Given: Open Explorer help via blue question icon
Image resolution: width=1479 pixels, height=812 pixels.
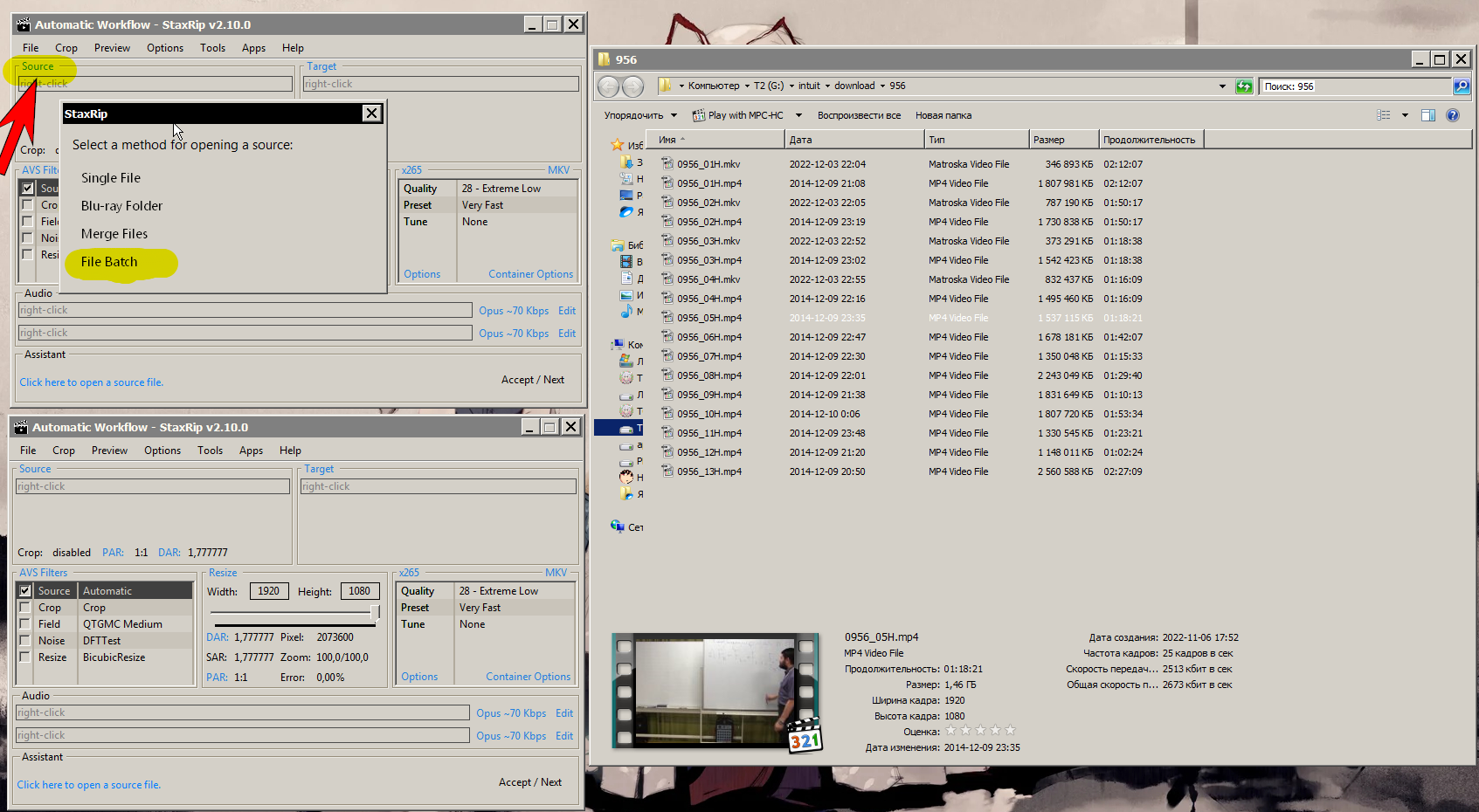Looking at the screenshot, I should 1452,115.
